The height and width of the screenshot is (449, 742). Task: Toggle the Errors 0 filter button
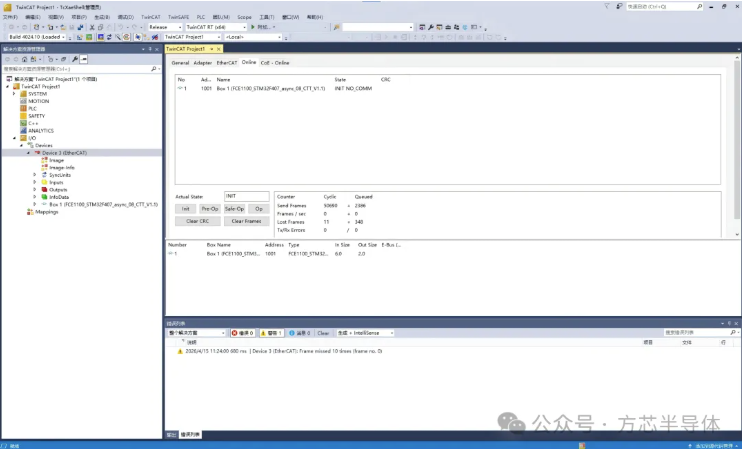coord(242,333)
